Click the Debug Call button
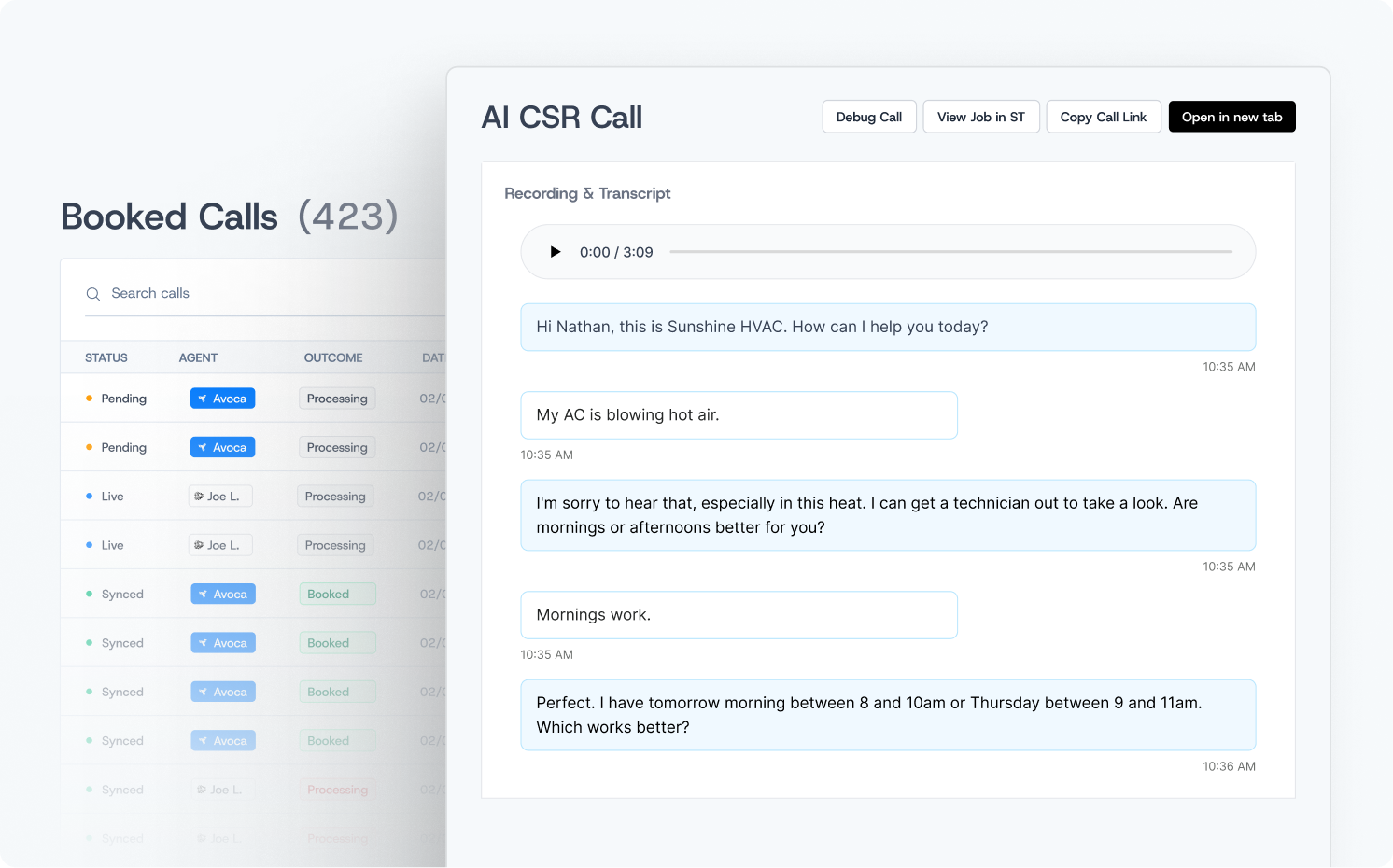This screenshot has height=868, width=1393. (x=869, y=117)
